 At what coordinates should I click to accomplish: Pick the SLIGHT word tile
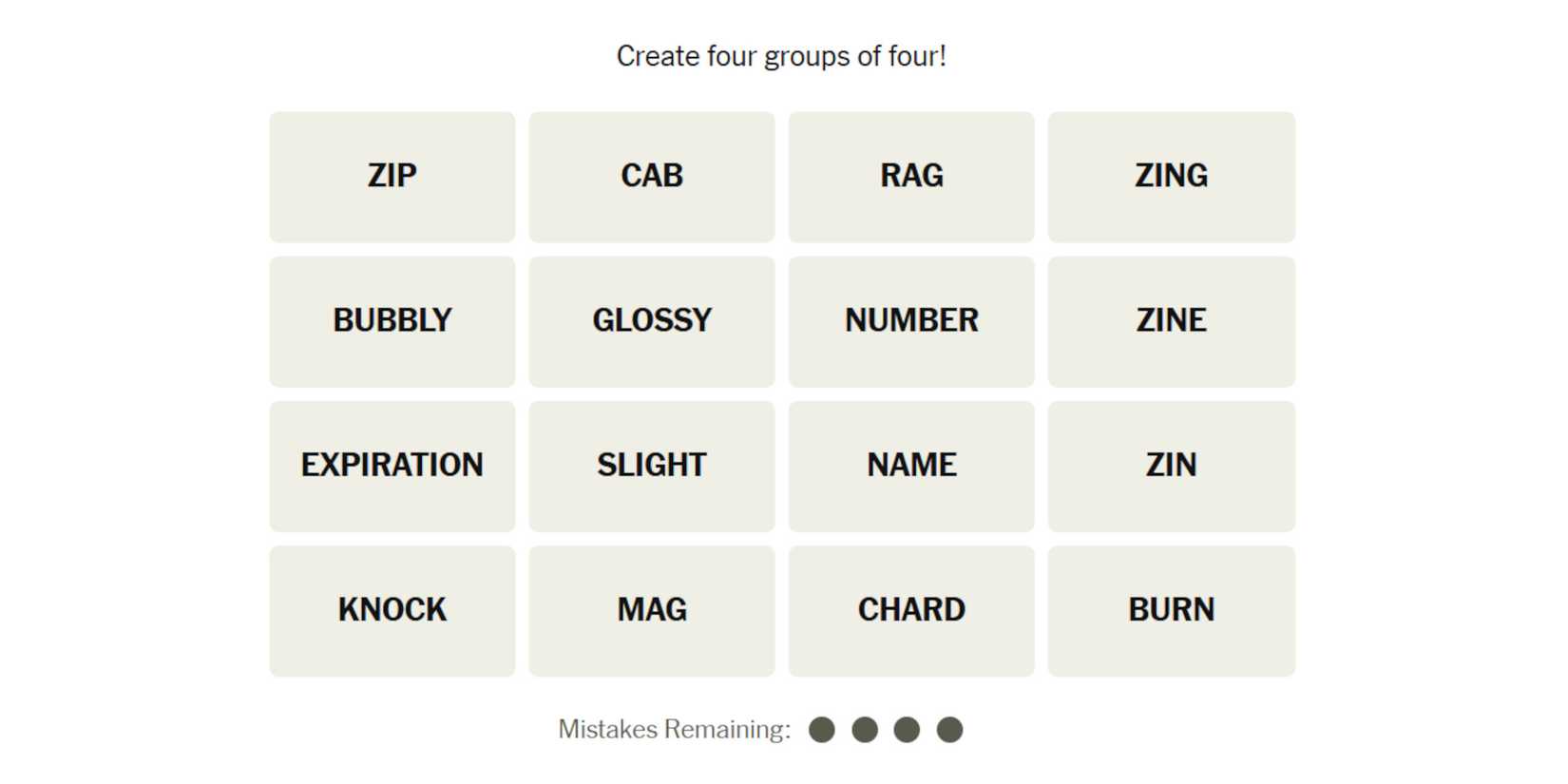pyautogui.click(x=651, y=466)
